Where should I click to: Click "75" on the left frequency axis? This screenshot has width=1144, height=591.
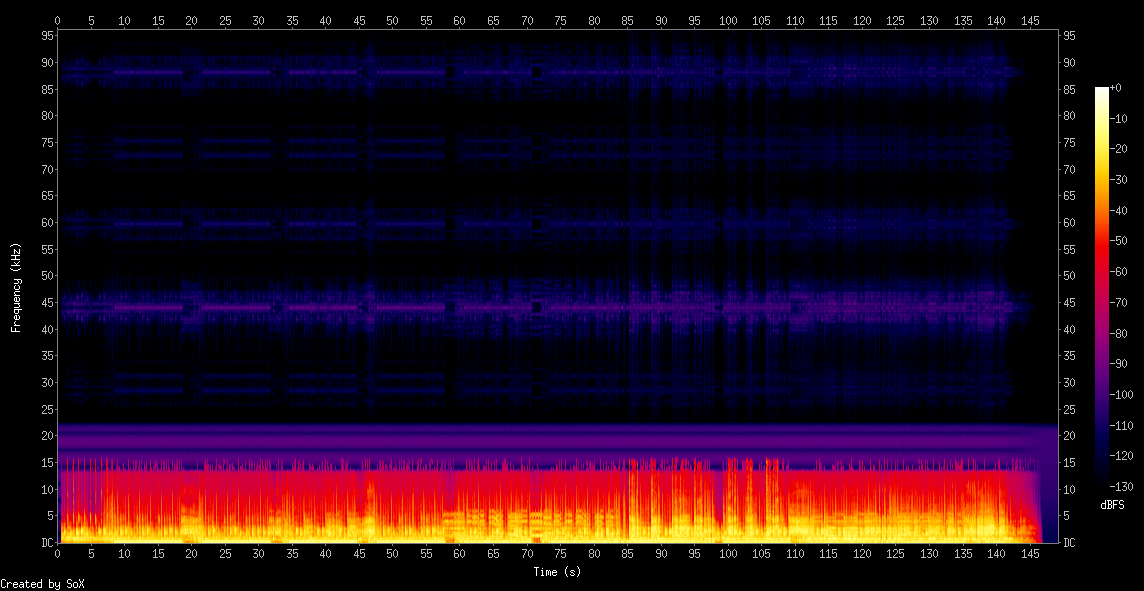coord(47,143)
